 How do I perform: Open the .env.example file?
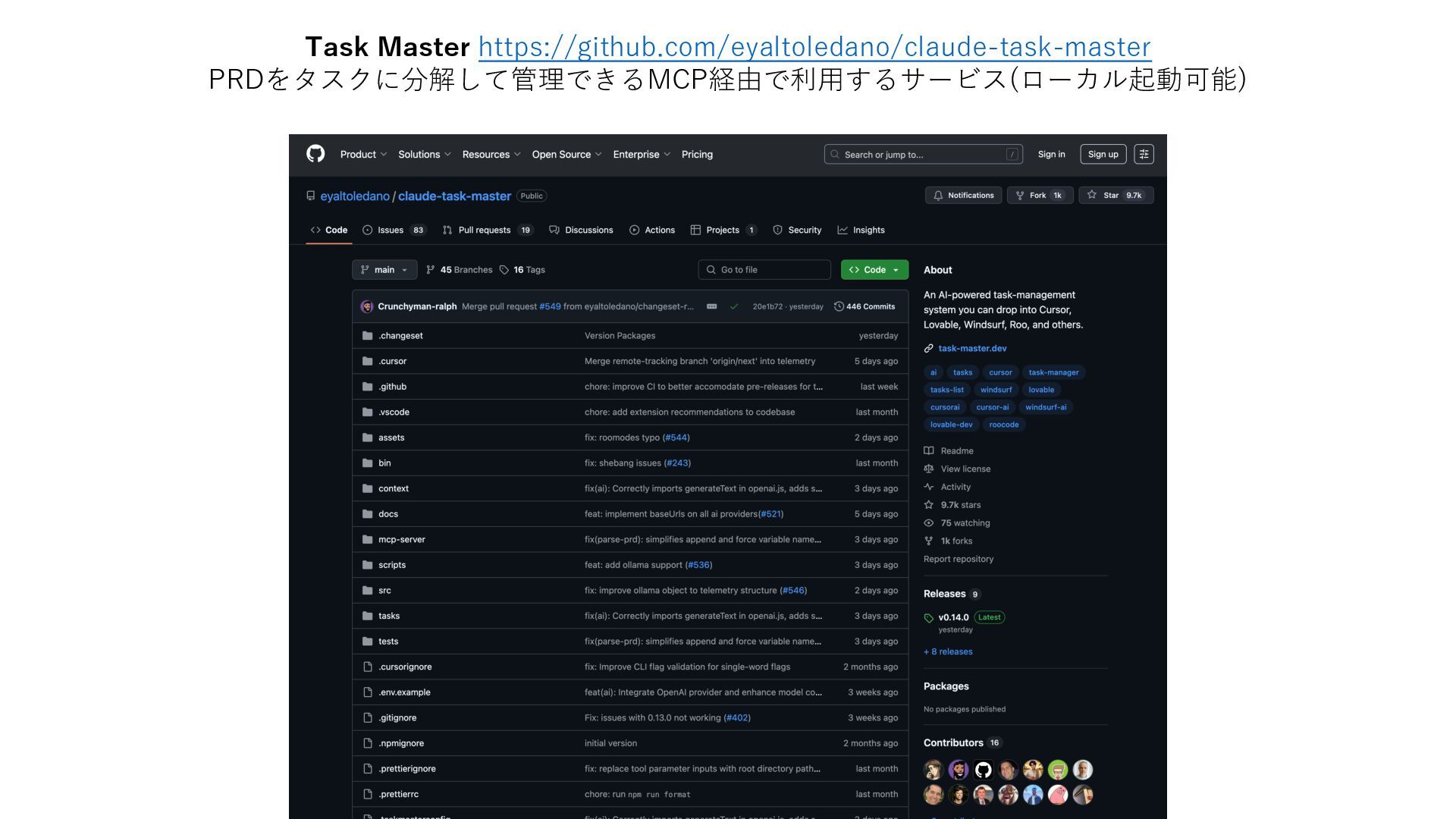[404, 692]
